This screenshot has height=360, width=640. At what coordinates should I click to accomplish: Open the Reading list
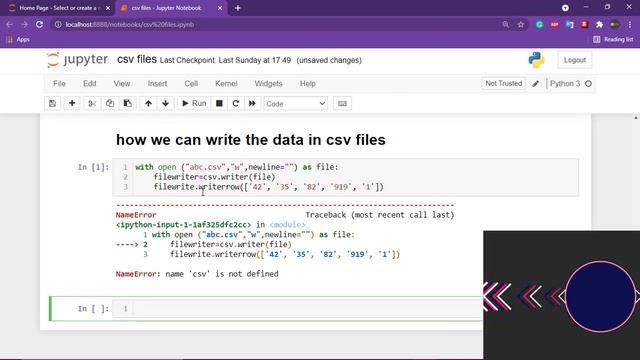tap(613, 40)
